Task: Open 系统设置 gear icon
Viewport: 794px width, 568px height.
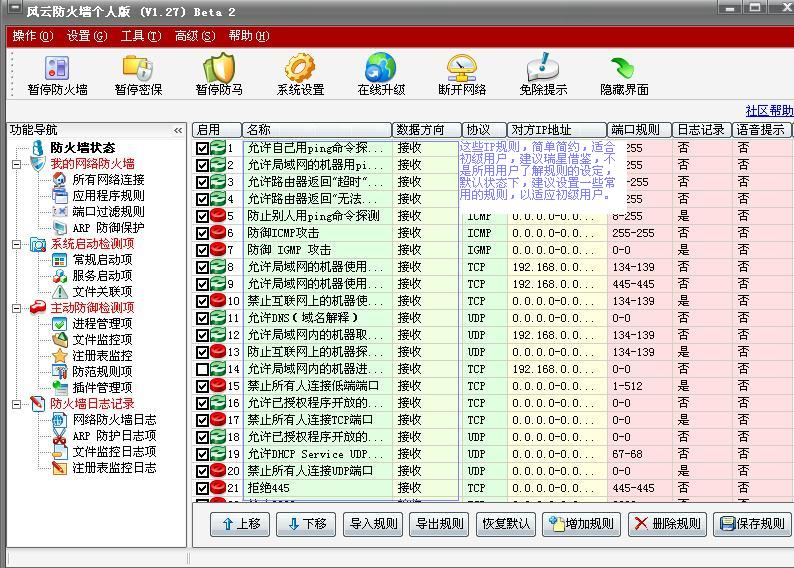Action: coord(300,75)
